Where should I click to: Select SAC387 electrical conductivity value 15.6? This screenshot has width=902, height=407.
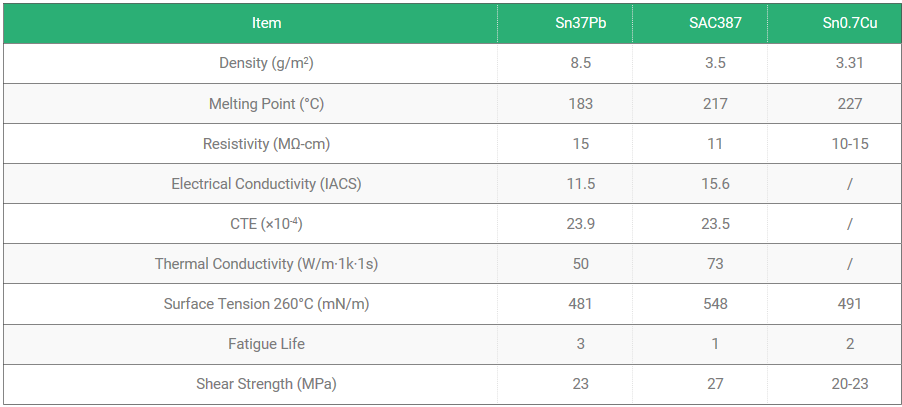[x=715, y=184]
